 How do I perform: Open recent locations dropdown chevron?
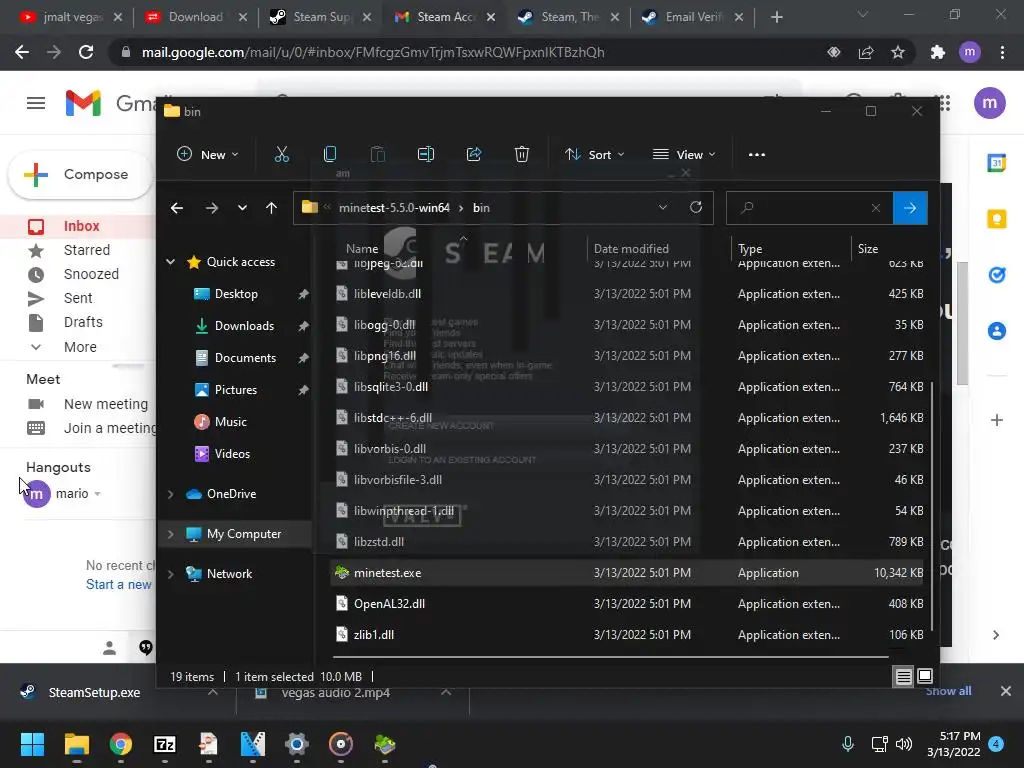(x=242, y=208)
